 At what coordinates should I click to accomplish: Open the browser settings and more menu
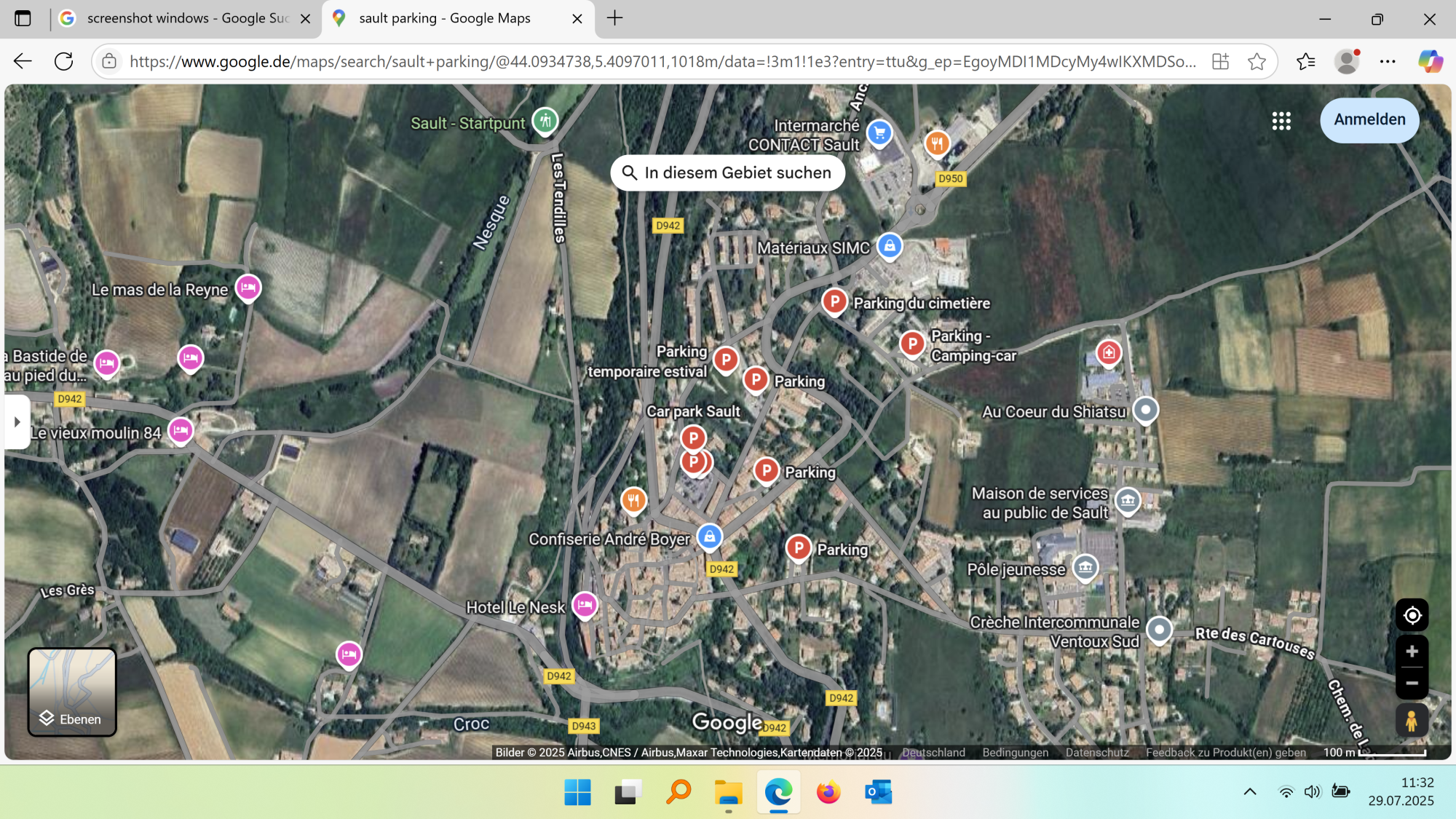pos(1388,61)
